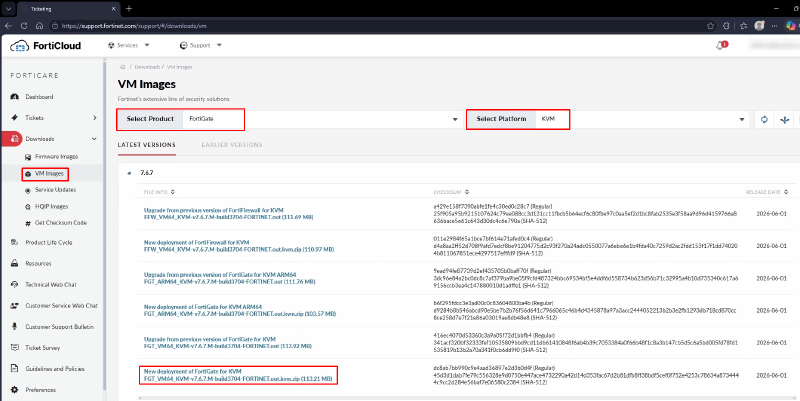Open browser extensions icon
Viewport: 800px width, 401px height.
click(x=727, y=26)
